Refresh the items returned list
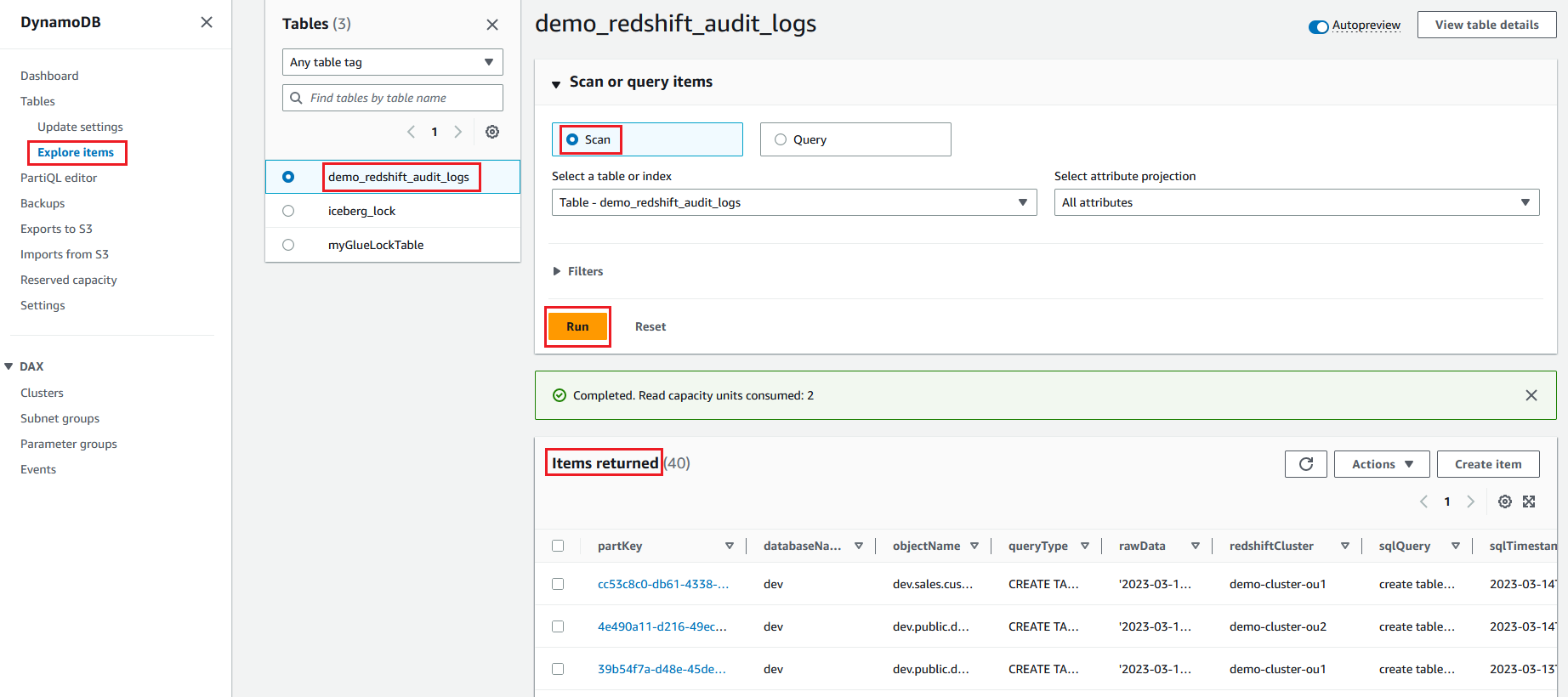The image size is (1568, 697). point(1306,464)
